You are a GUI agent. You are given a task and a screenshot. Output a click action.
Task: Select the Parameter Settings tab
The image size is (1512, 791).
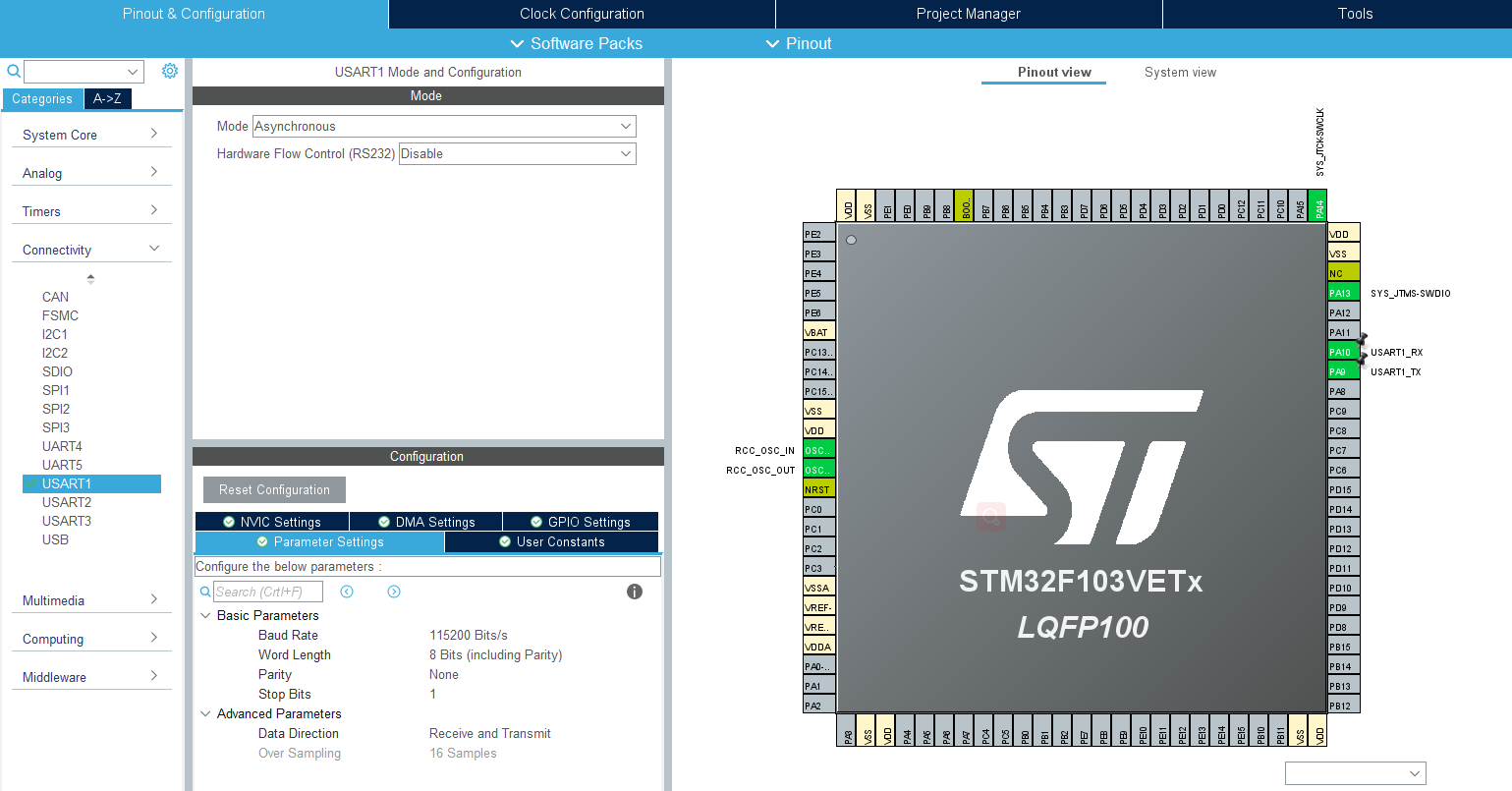tap(319, 541)
